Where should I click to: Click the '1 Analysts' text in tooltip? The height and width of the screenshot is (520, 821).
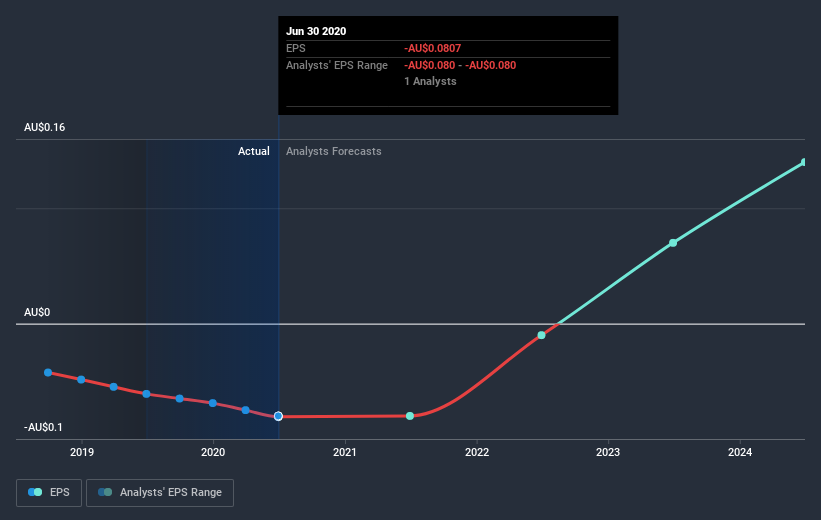430,81
